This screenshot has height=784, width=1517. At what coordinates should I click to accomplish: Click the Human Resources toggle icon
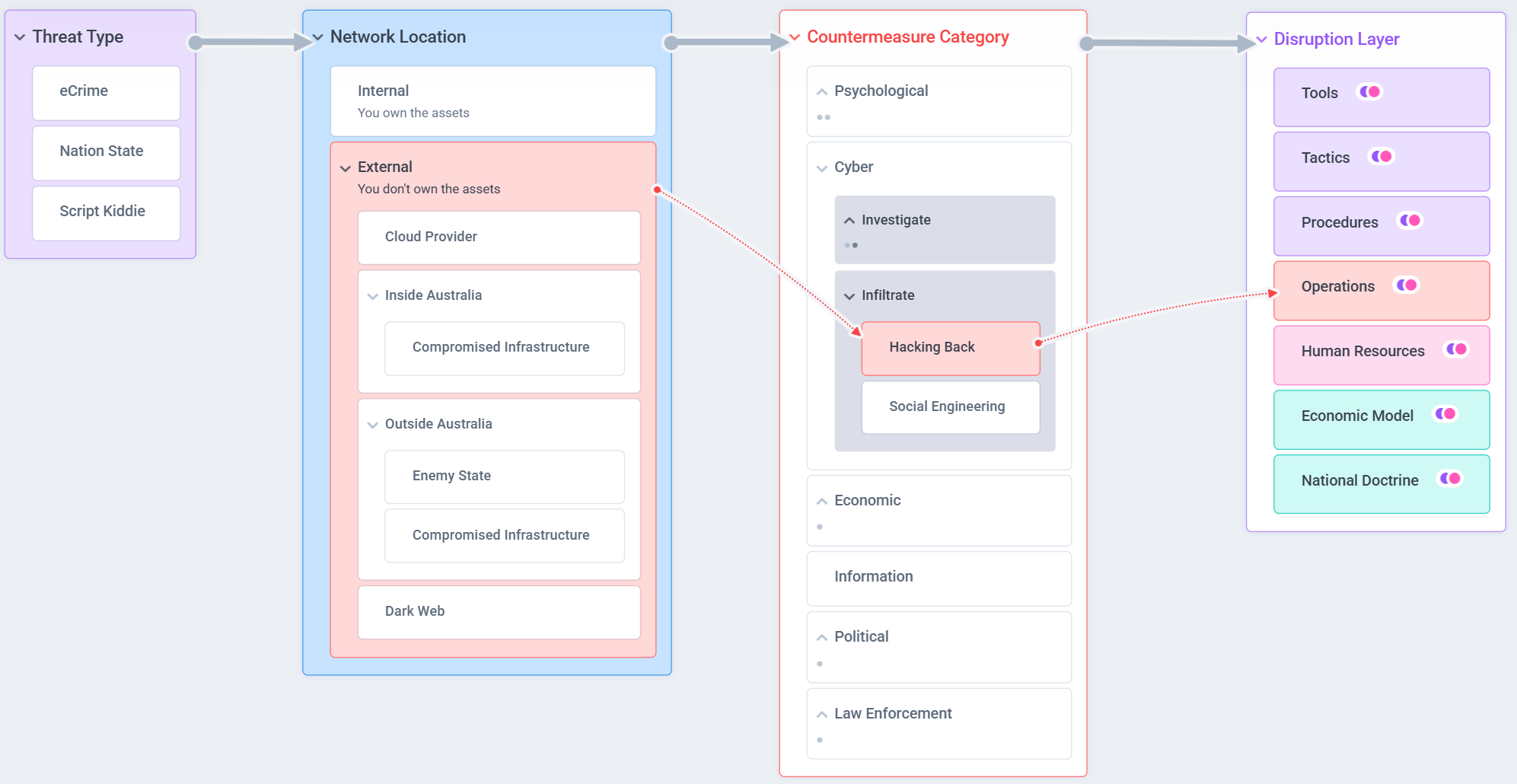[x=1456, y=349]
